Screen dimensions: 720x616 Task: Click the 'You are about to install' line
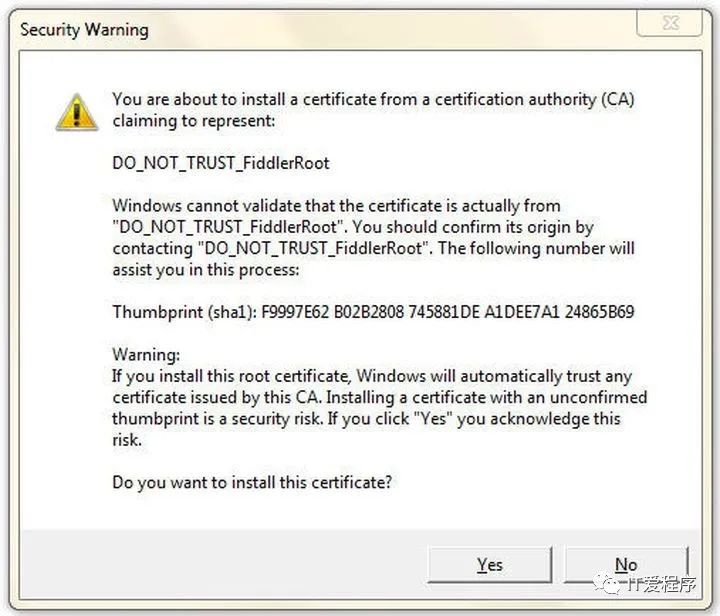tap(373, 100)
